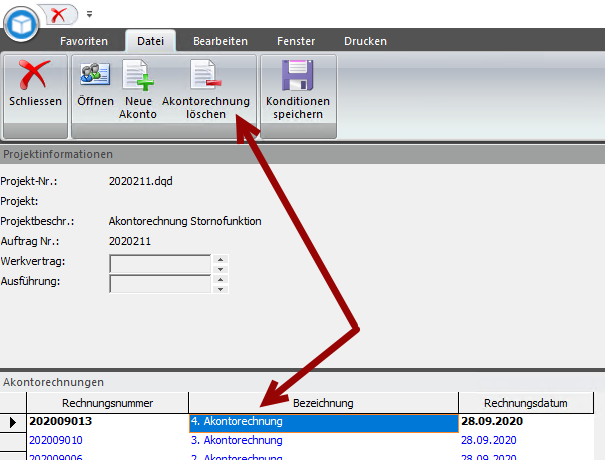Decrease the Ausführung value with down arrow
Screen dimensions: 605x460
221,289
